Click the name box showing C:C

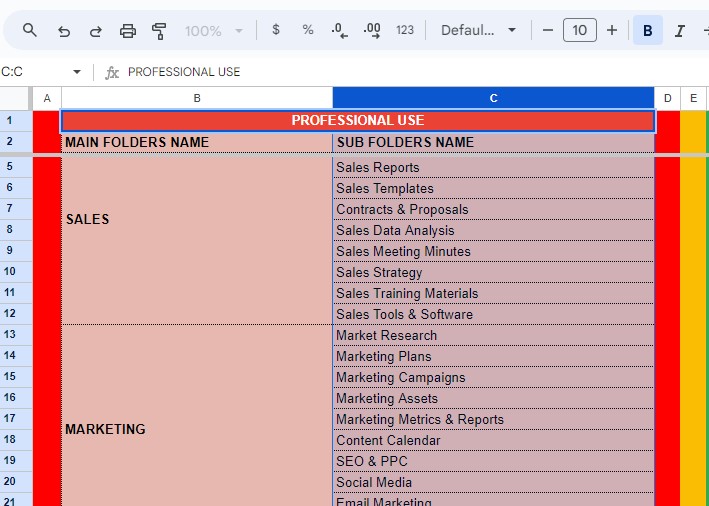coord(34,72)
